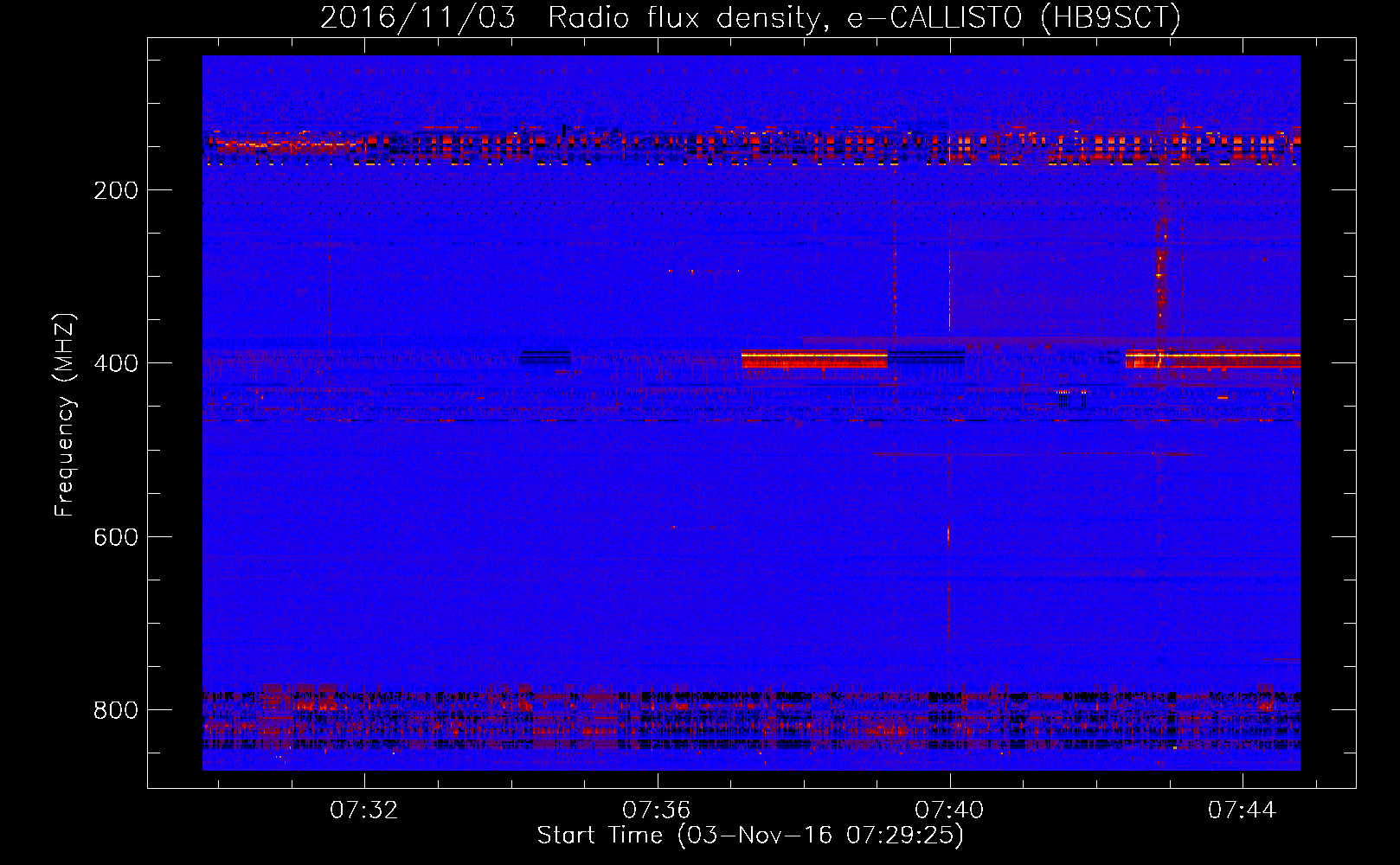This screenshot has height=865, width=1400.
Task: Click the y-axis label "Frequency (MHZ)"
Action: tap(65, 415)
